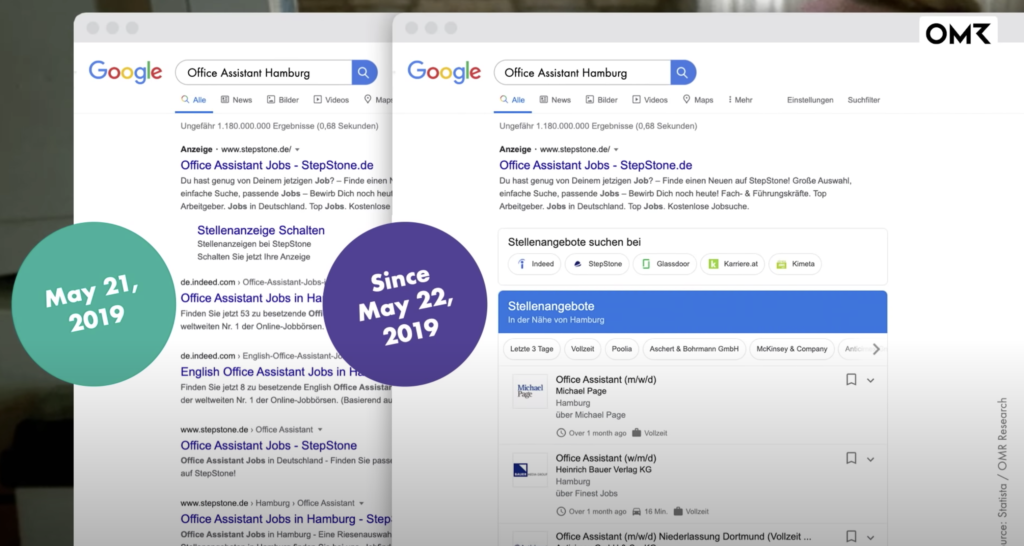Filter jobs by Letzte 3 Tage
The image size is (1024, 546).
point(532,349)
